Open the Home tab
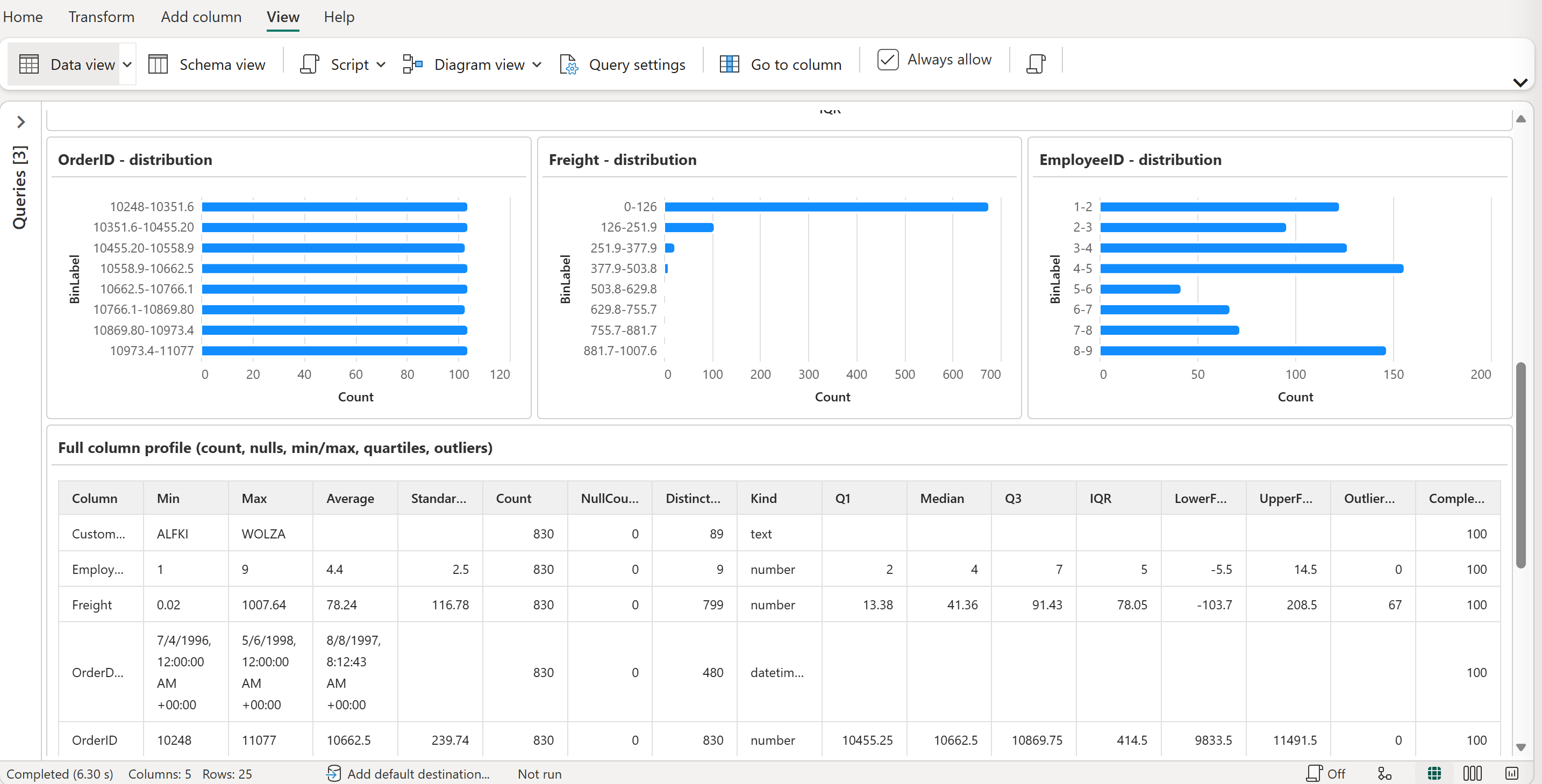Image resolution: width=1542 pixels, height=784 pixels. (23, 17)
